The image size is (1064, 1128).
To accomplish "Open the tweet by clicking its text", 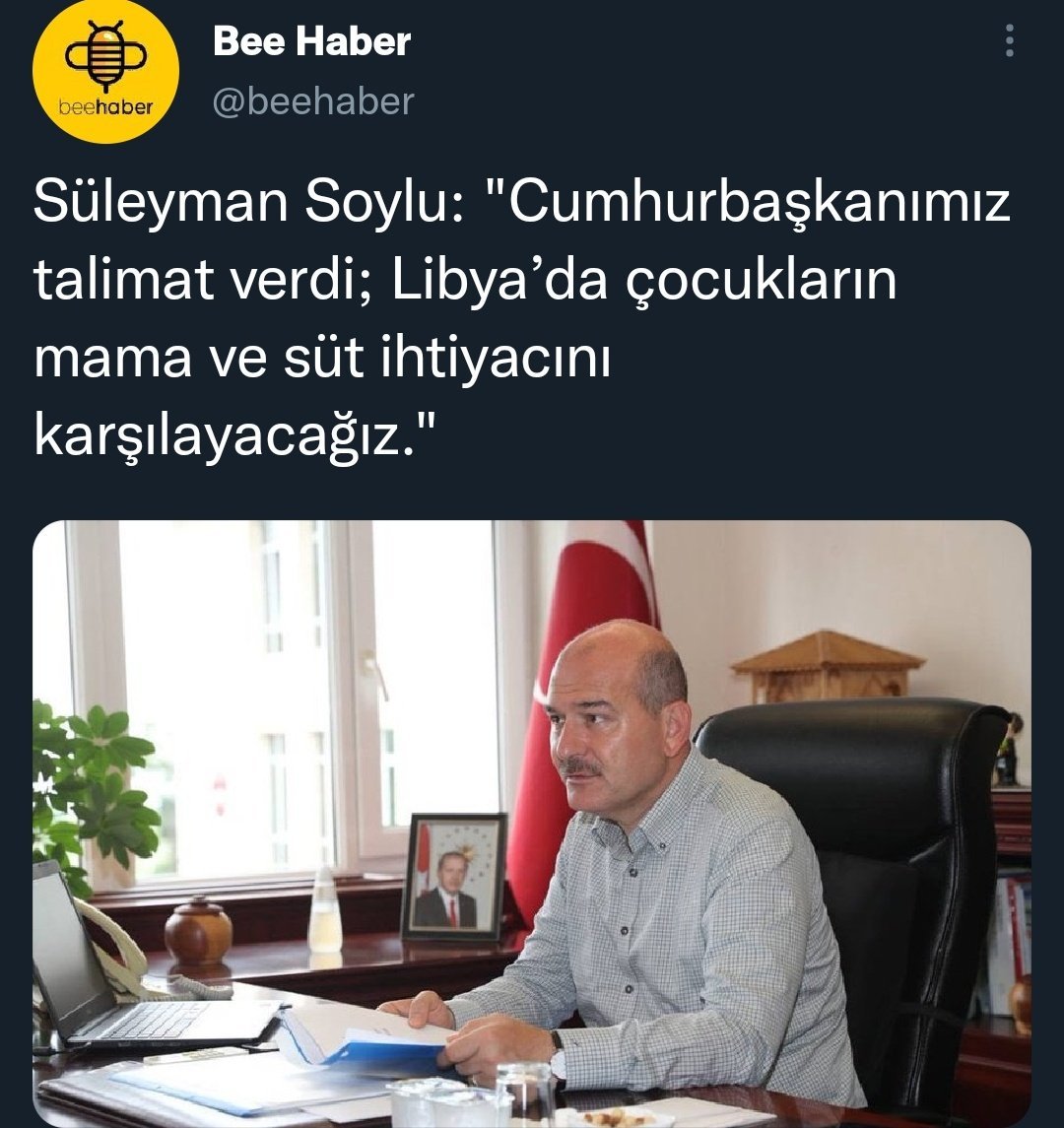I will 522,318.
